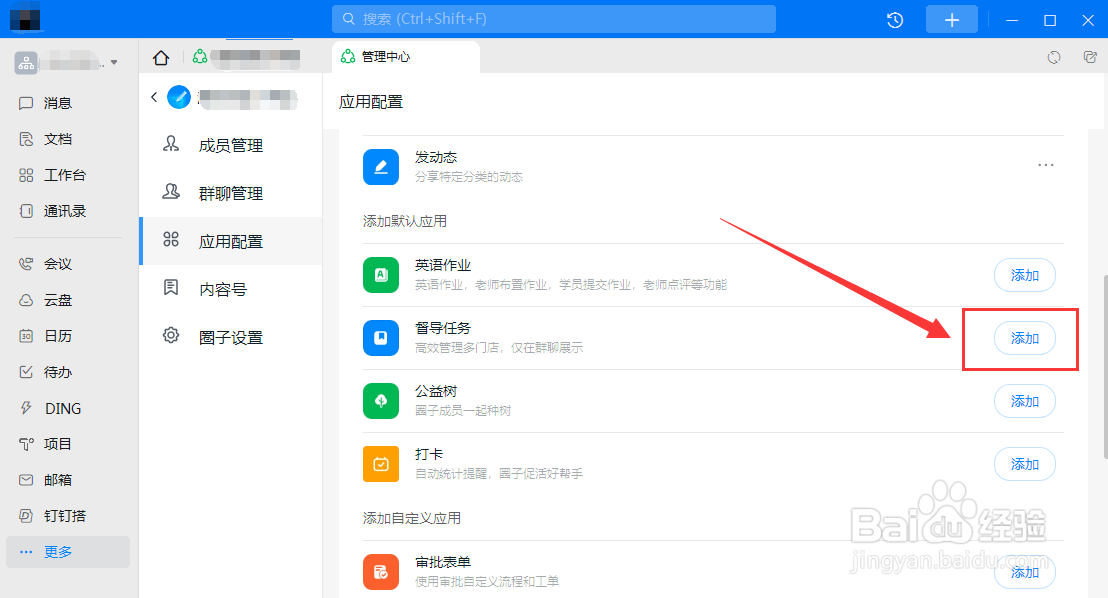This screenshot has width=1108, height=598.
Task: Show recent history via the clock icon
Action: pyautogui.click(x=893, y=19)
